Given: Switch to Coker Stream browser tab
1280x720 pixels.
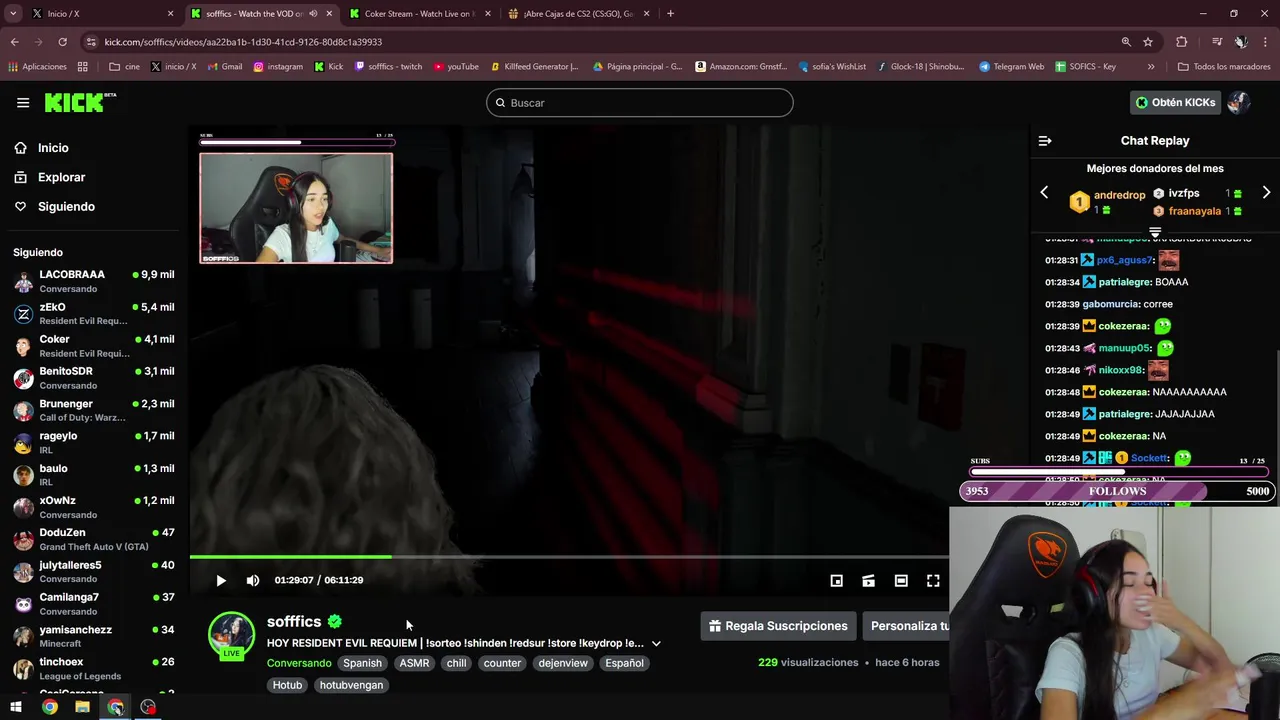Looking at the screenshot, I should tap(418, 14).
